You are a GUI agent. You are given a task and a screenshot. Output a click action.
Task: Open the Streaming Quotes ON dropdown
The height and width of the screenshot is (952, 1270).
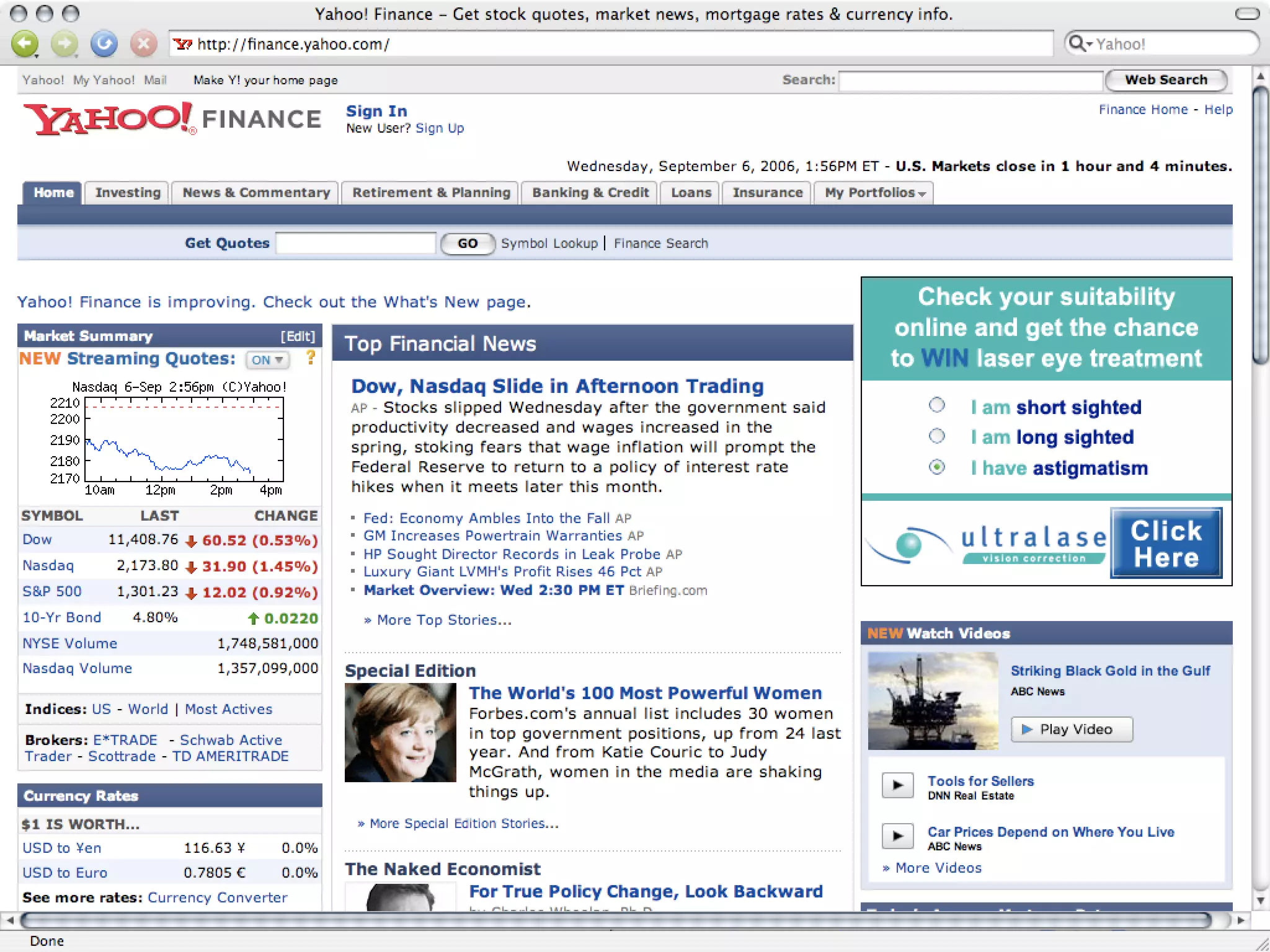click(267, 360)
